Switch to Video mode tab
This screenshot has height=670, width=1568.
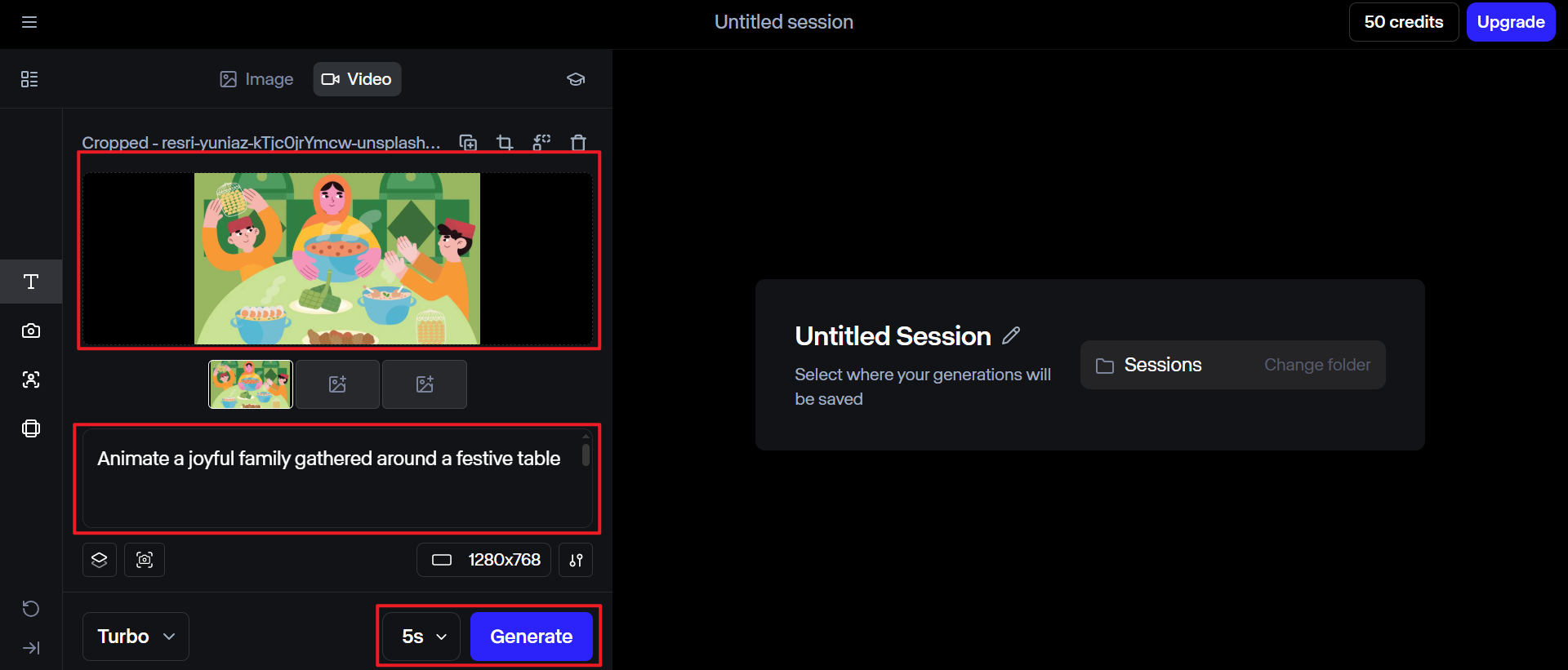(x=357, y=79)
